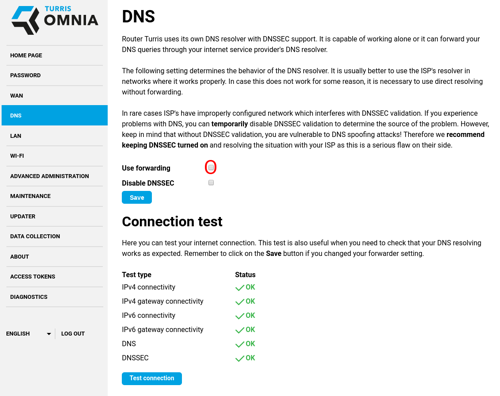
Task: Expand the English language dropdown
Action: [x=28, y=334]
